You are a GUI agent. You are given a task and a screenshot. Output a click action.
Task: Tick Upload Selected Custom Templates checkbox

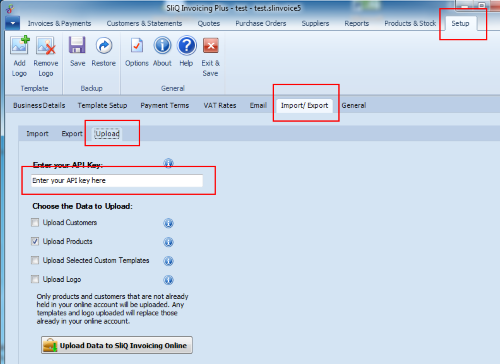click(35, 260)
